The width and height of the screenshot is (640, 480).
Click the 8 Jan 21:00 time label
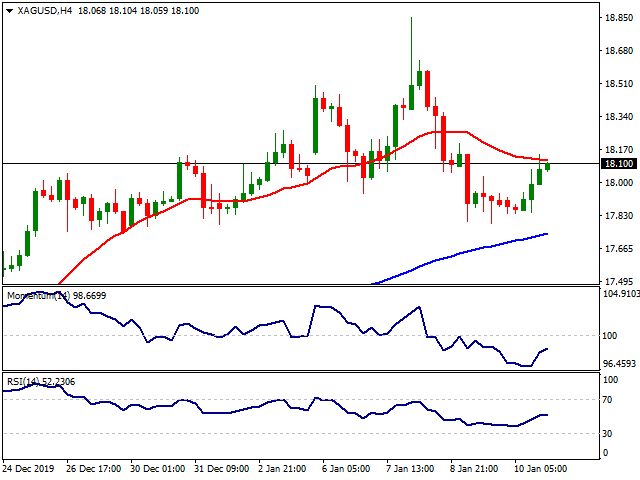click(x=474, y=469)
